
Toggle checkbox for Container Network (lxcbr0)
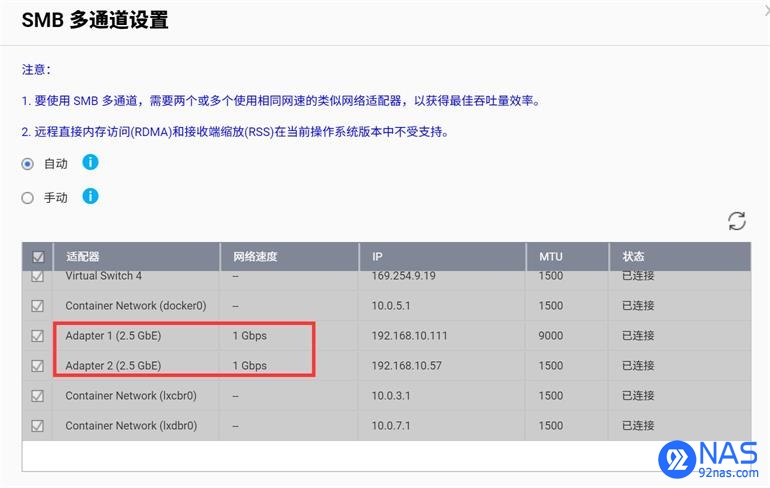click(x=37, y=396)
